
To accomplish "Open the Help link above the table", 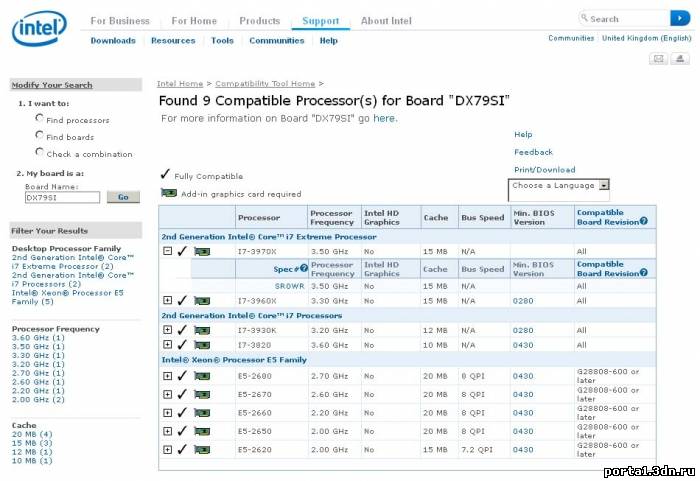I will (523, 134).
